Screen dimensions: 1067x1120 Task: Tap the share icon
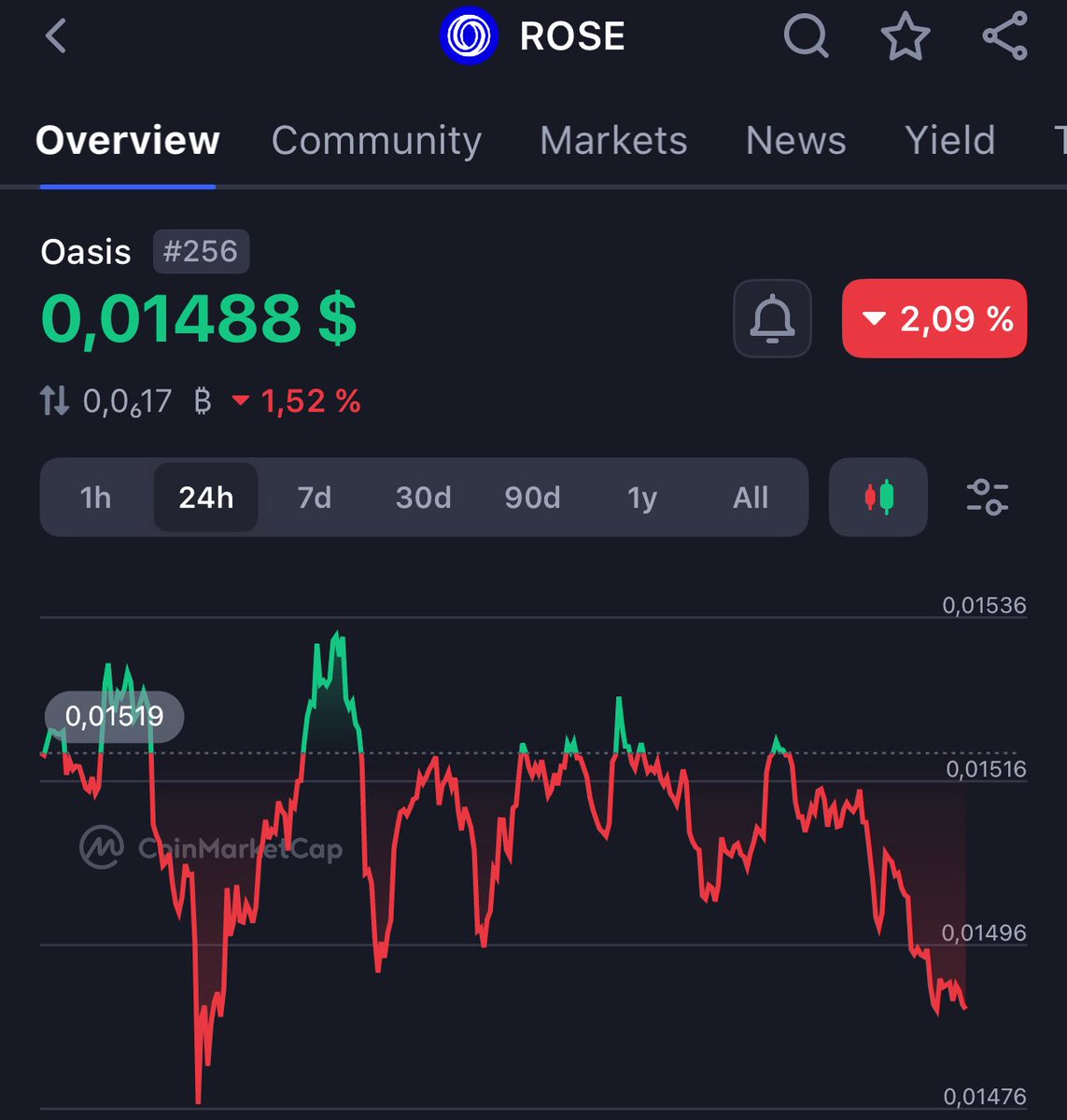click(1004, 37)
